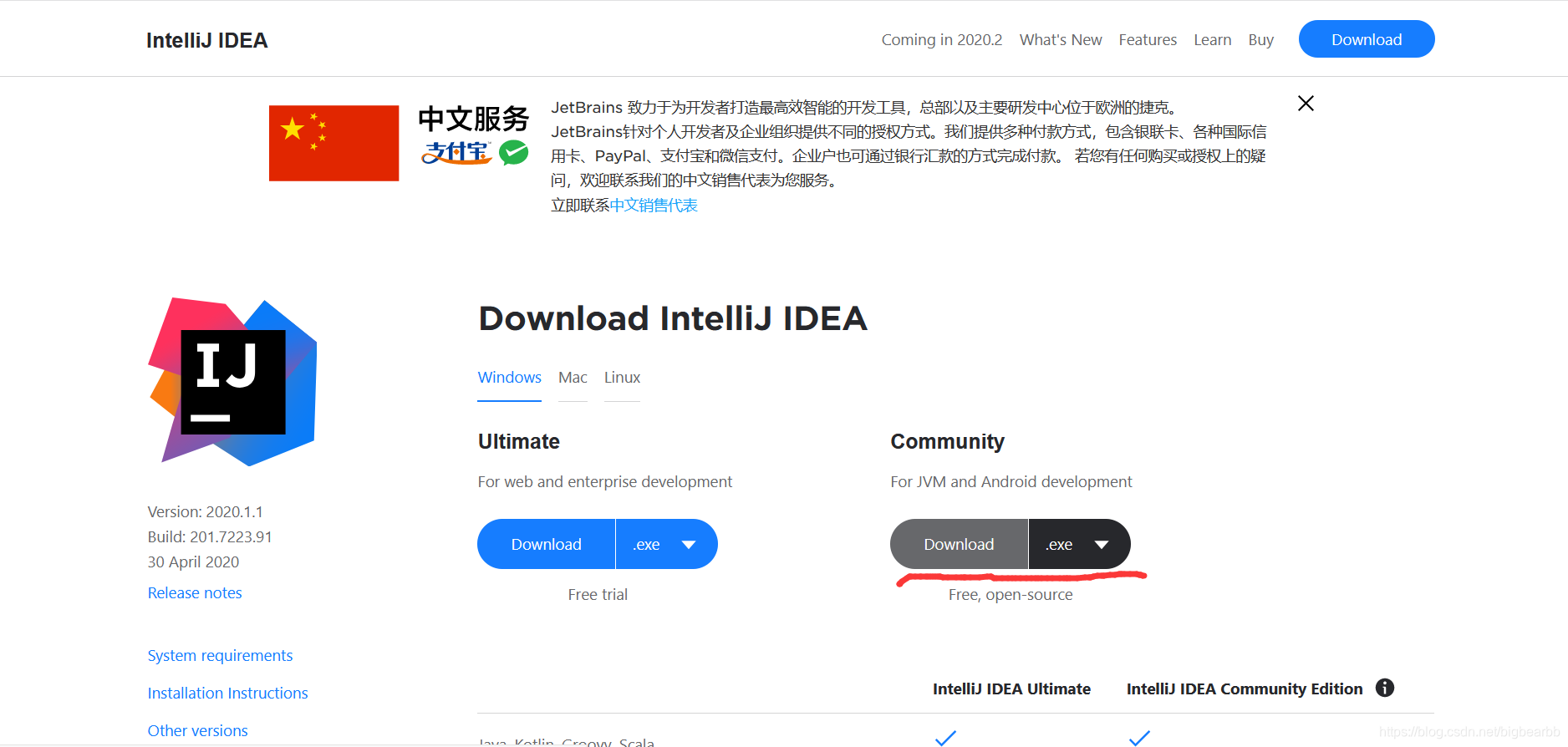
Task: Click For JVM and Android development text
Action: pos(1011,481)
